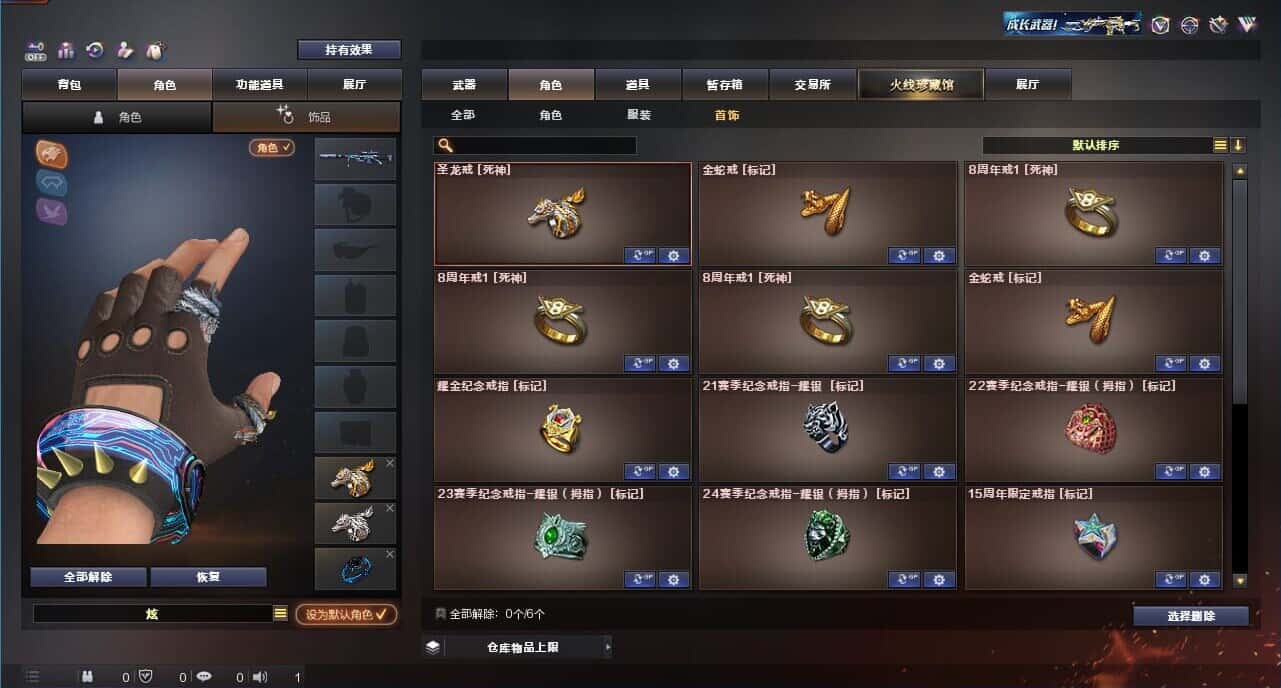Click the mouse icon in top-left toolbar
This screenshot has height=688, width=1281.
point(155,50)
